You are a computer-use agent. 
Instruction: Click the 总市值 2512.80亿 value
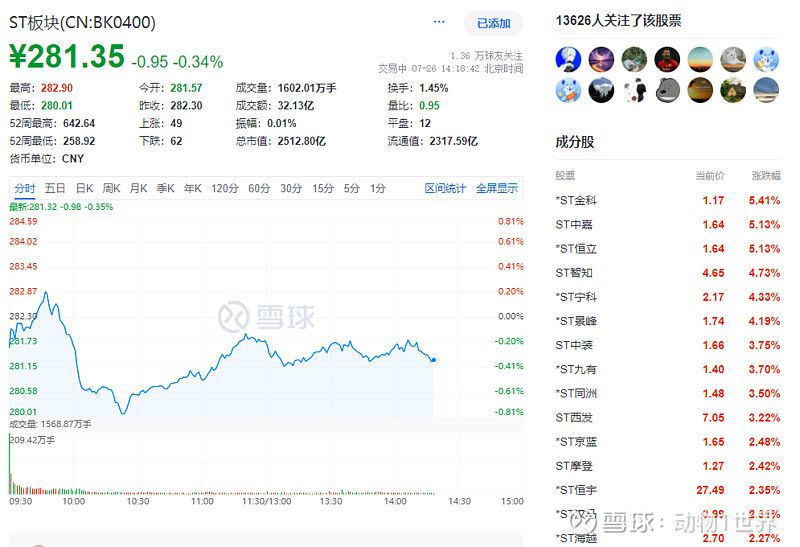pos(302,141)
